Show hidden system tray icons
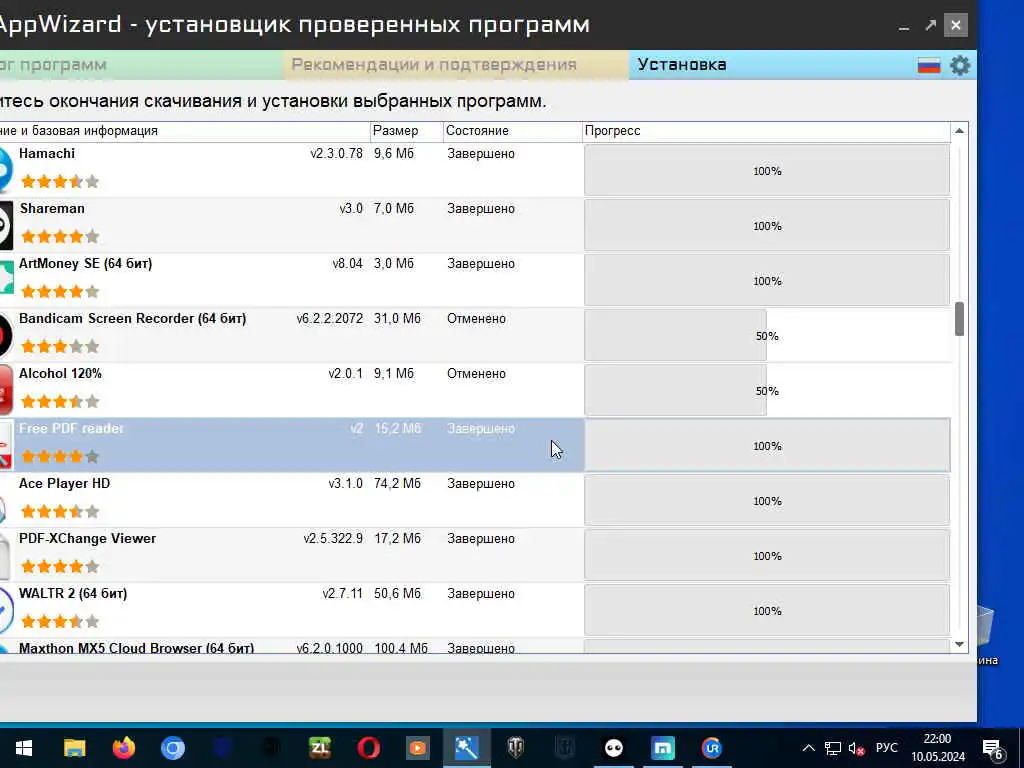Screen dimensions: 1024x768 click(808, 748)
